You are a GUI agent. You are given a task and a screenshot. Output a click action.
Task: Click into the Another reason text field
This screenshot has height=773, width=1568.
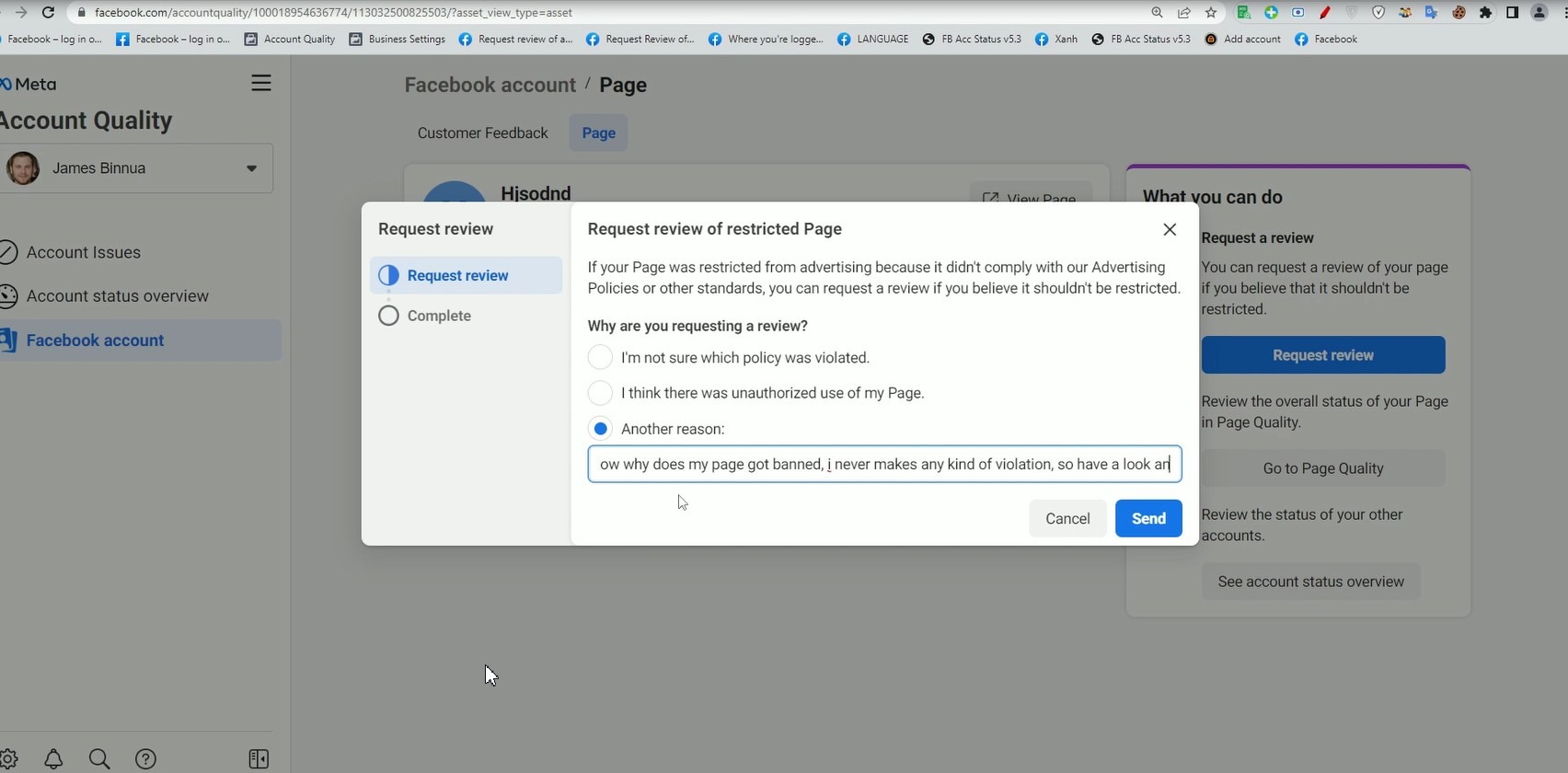(x=884, y=464)
